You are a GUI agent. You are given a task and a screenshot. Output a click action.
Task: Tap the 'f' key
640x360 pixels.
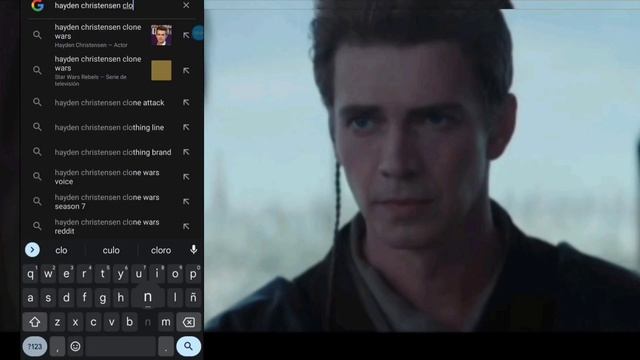(x=84, y=298)
